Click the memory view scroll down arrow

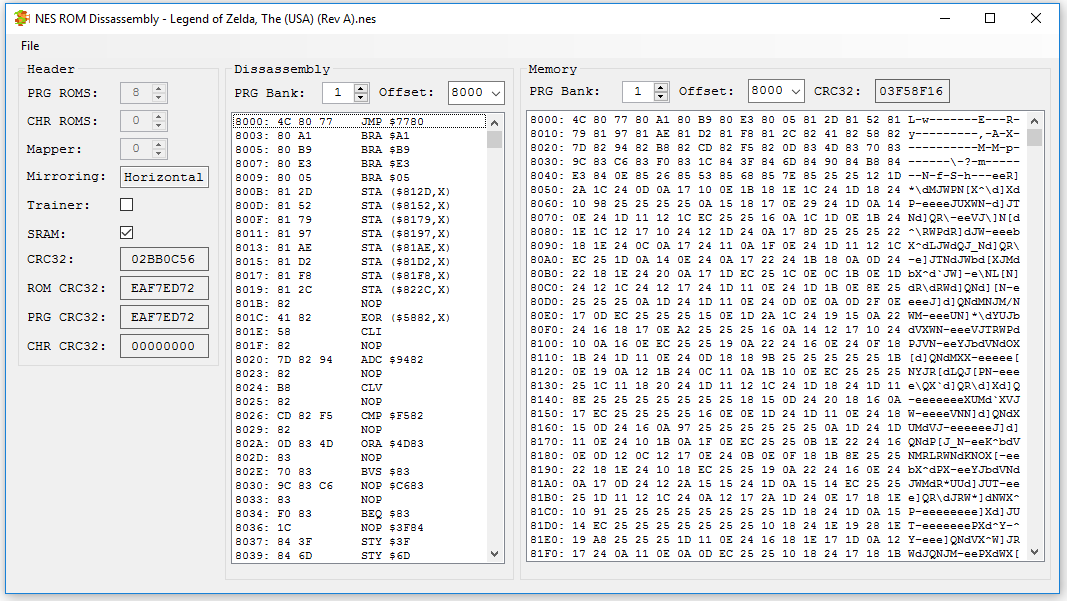point(1034,552)
